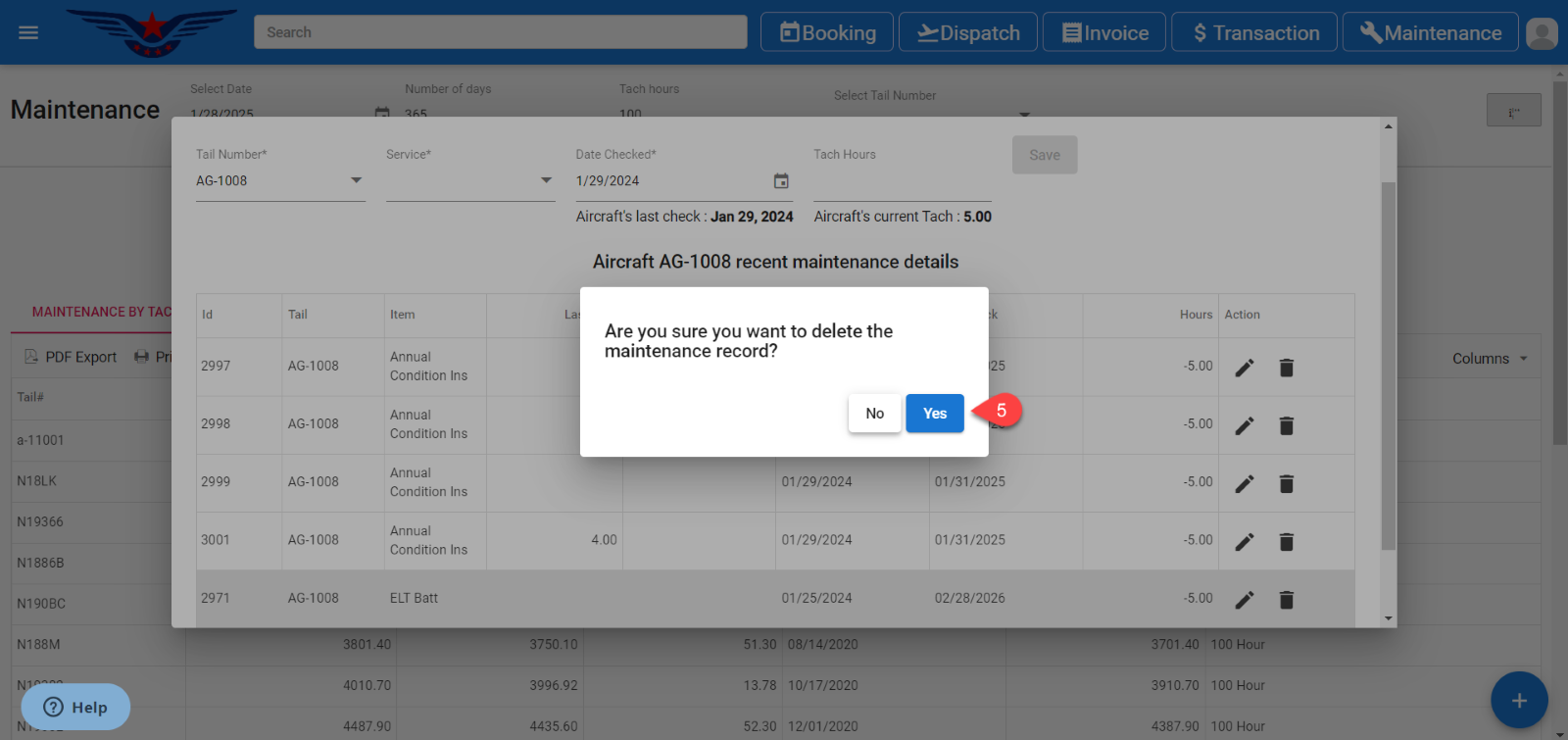This screenshot has height=740, width=1568.
Task: Click trash icon for ELT Batt record
Action: pos(1286,600)
